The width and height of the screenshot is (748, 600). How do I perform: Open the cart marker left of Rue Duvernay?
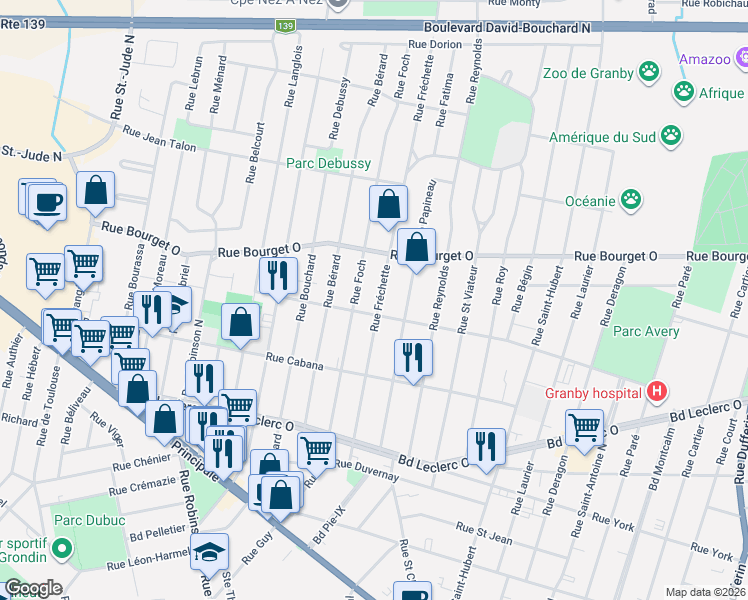pos(316,453)
